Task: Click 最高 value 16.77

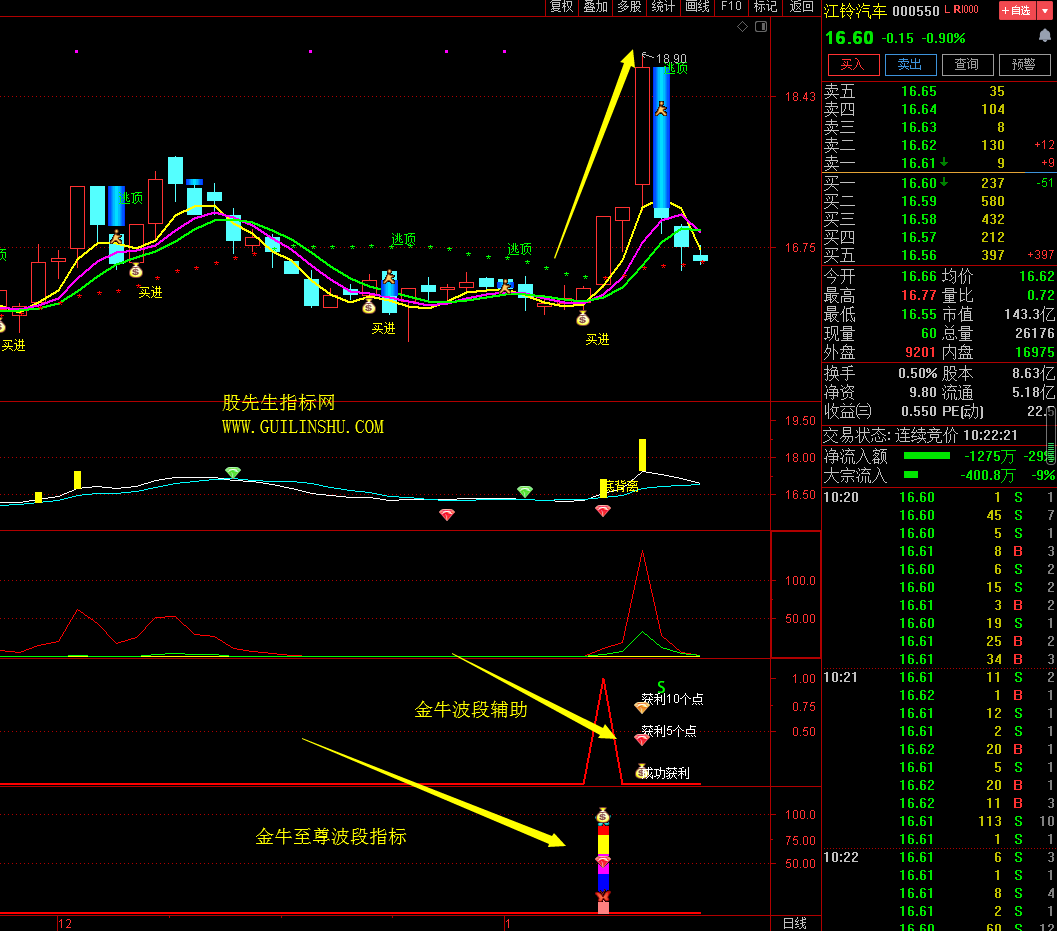Action: pos(919,295)
